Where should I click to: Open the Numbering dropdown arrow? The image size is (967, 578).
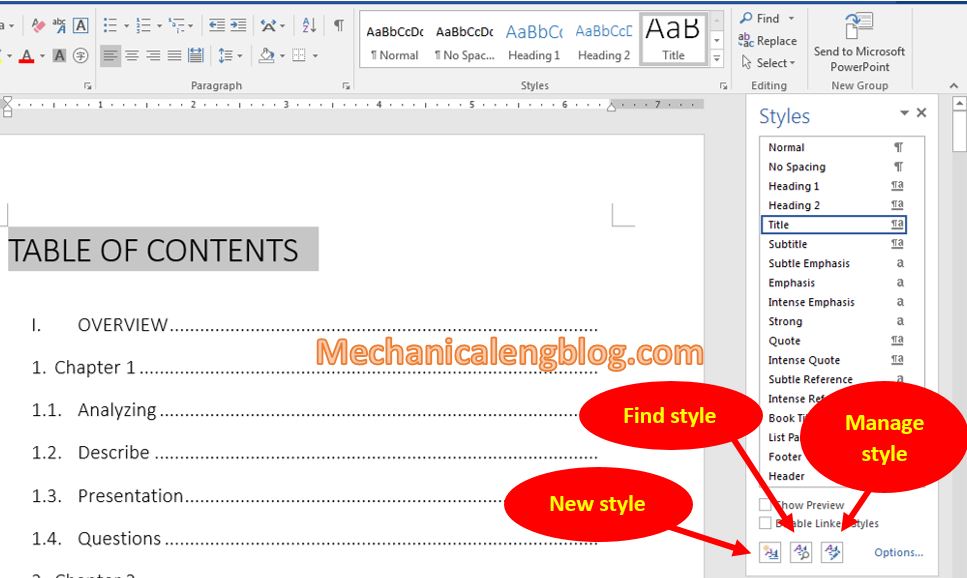point(159,26)
